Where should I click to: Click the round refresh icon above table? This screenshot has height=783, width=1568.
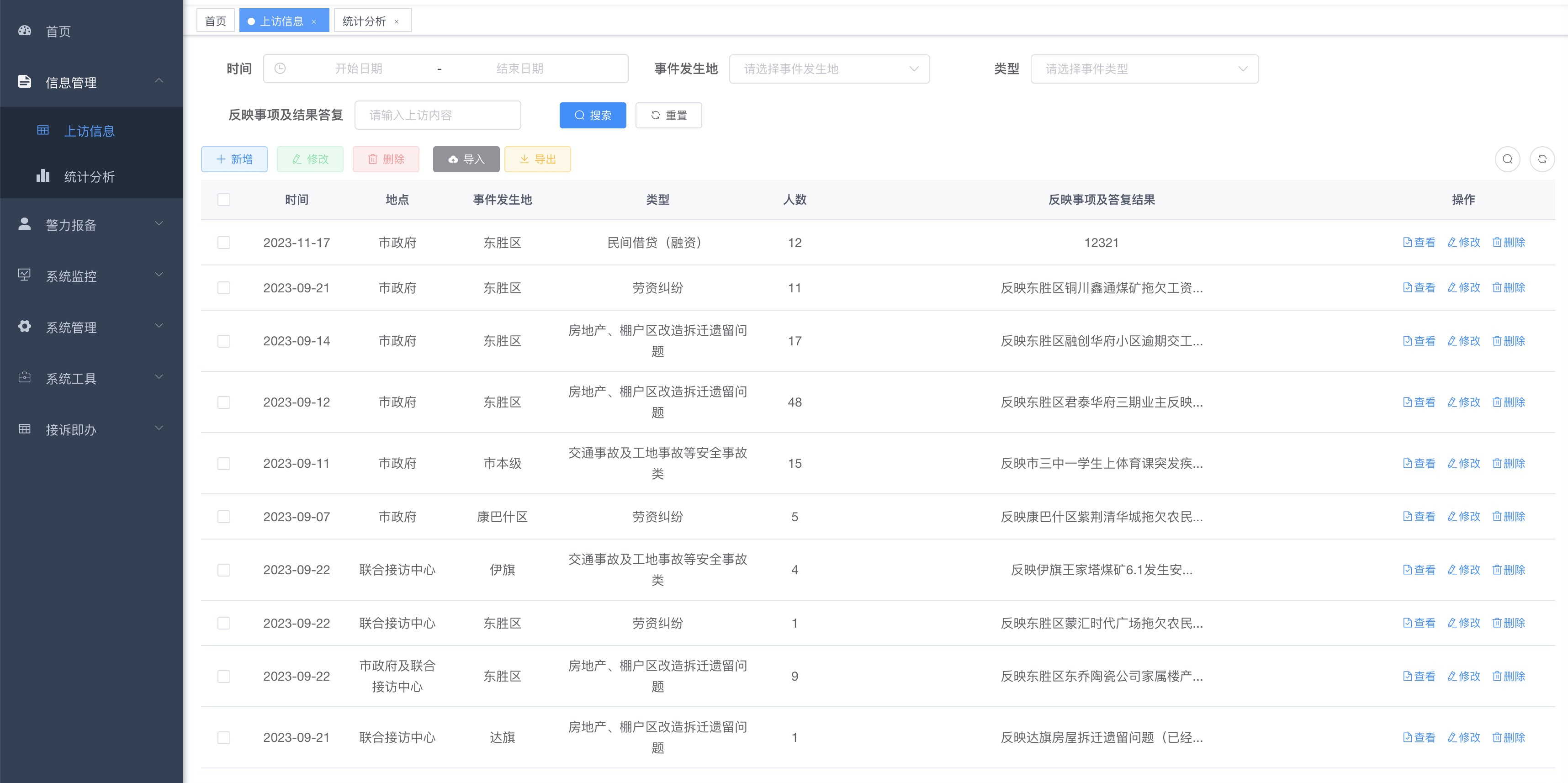tap(1542, 159)
